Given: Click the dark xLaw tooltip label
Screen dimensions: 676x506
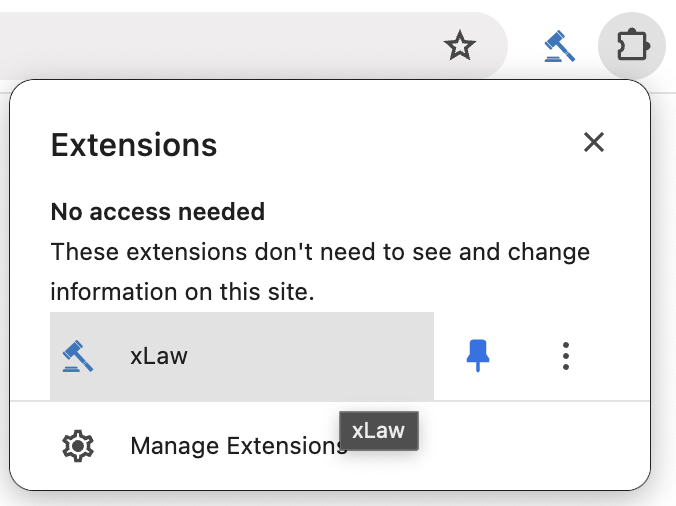Looking at the screenshot, I should click(x=379, y=431).
